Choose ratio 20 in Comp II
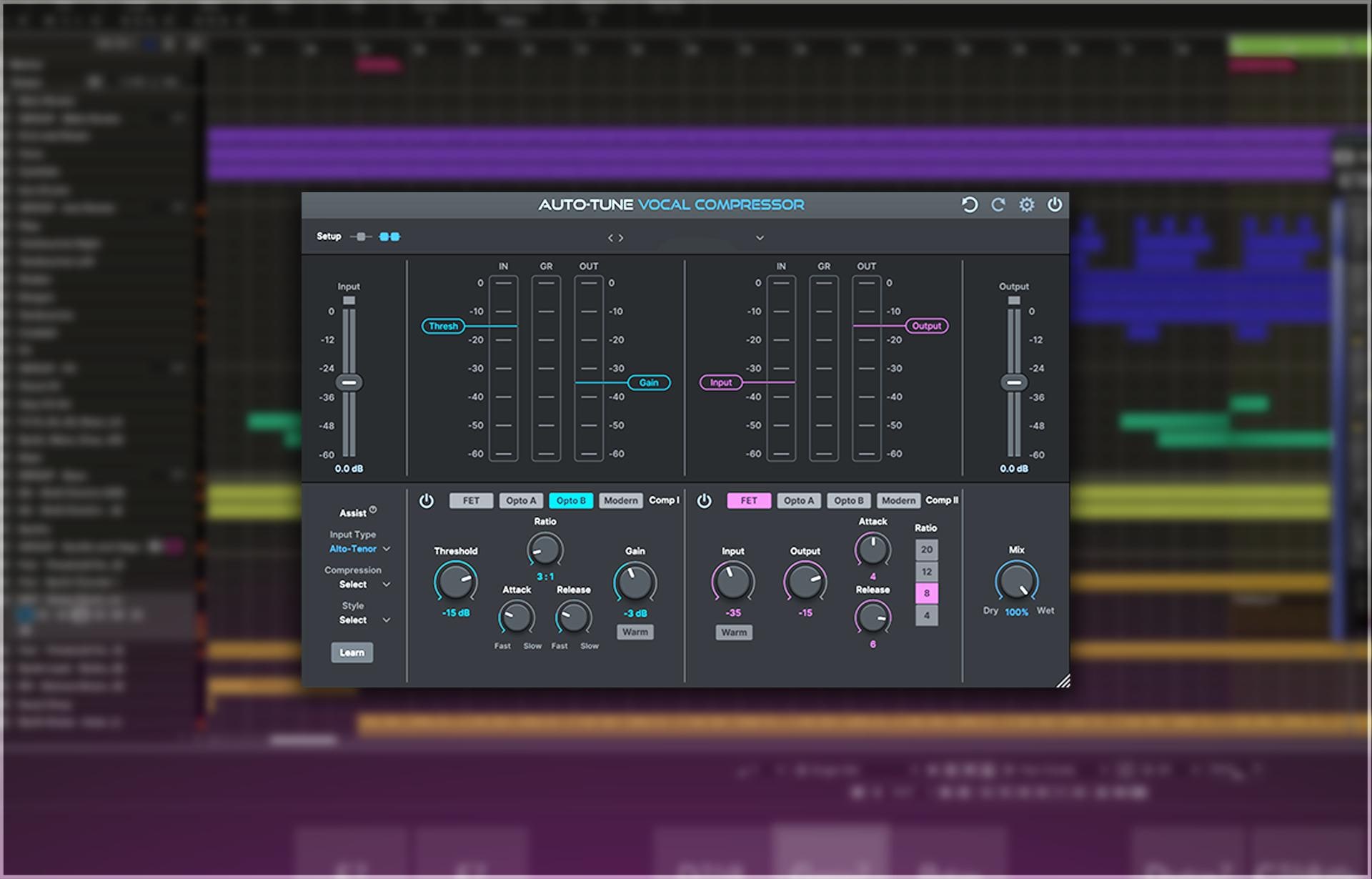1372x879 pixels. (927, 550)
